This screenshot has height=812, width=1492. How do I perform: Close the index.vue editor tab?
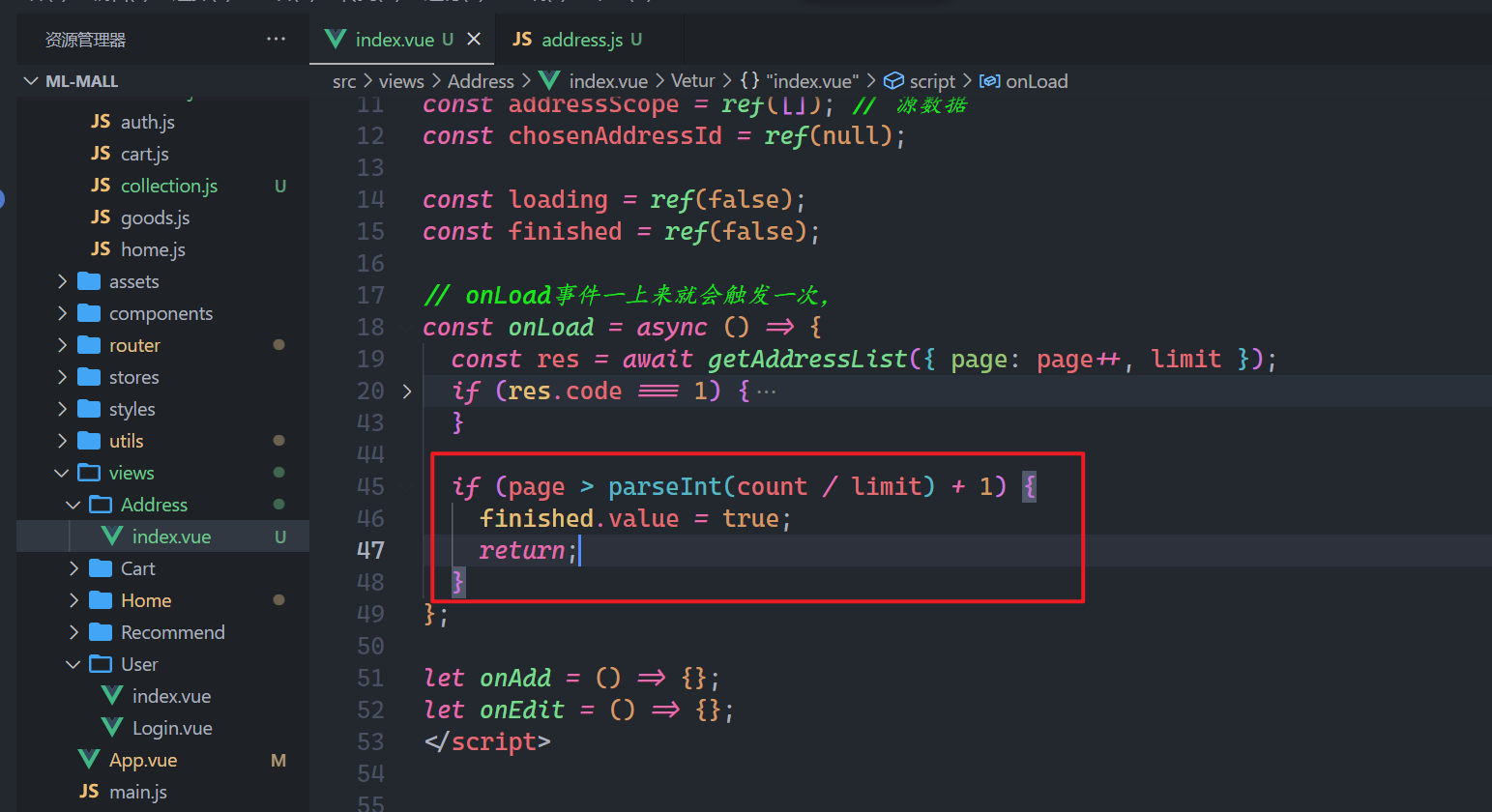[474, 39]
